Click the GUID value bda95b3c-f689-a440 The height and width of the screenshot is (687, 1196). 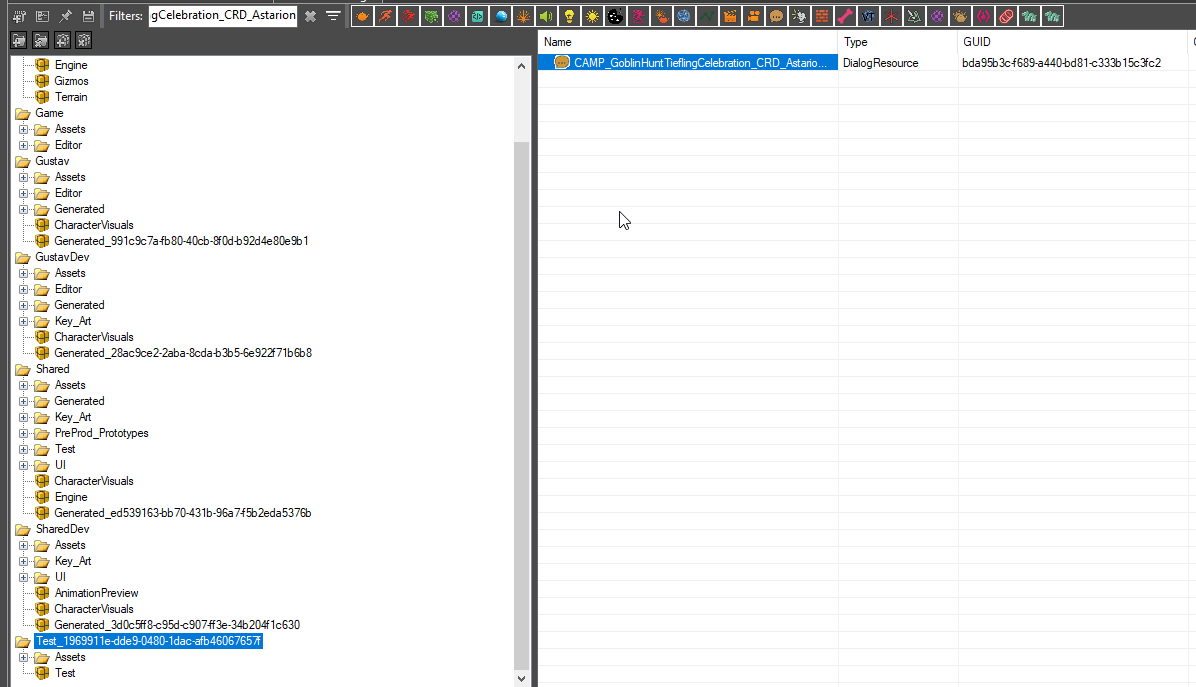pyautogui.click(x=1062, y=63)
